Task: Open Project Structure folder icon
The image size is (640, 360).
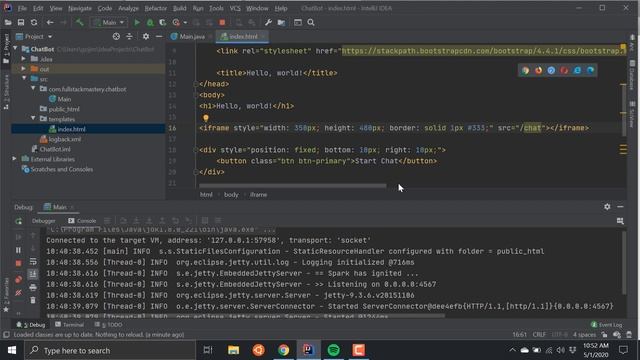Action: 281,22
